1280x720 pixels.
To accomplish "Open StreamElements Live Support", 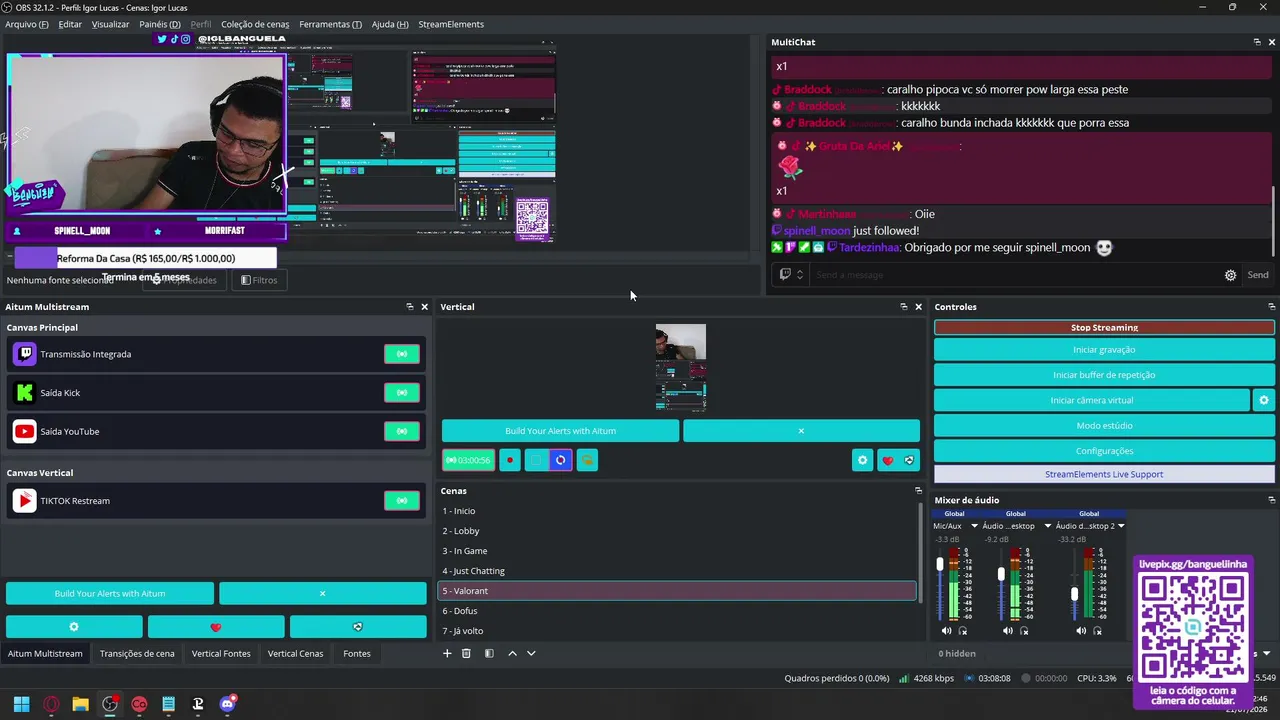I will tap(1104, 474).
